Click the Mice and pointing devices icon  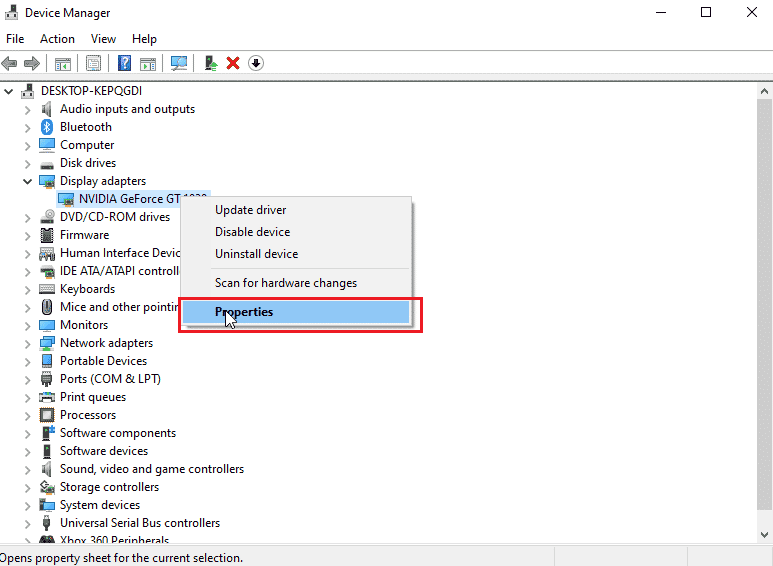(47, 307)
